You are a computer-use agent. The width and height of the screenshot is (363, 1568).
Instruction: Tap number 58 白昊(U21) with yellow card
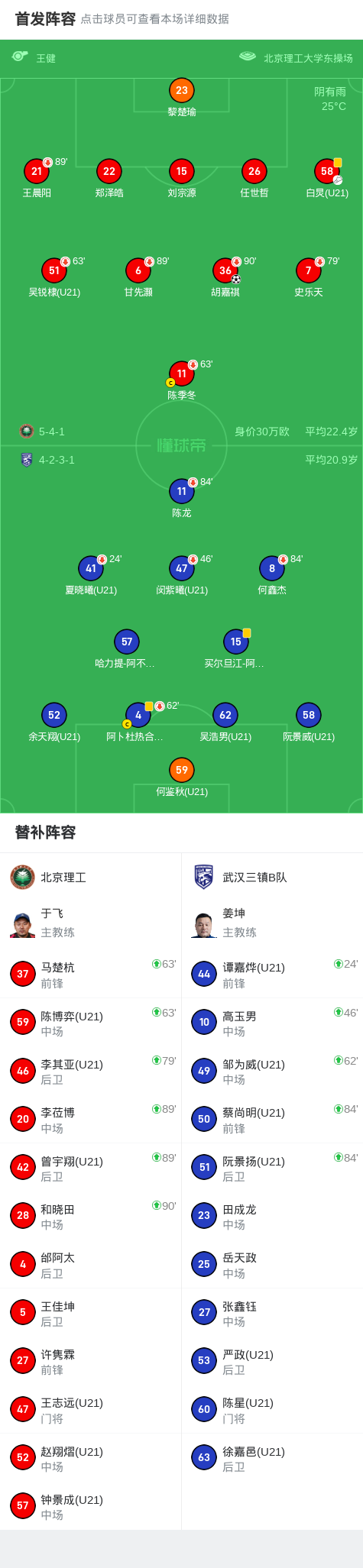(327, 171)
